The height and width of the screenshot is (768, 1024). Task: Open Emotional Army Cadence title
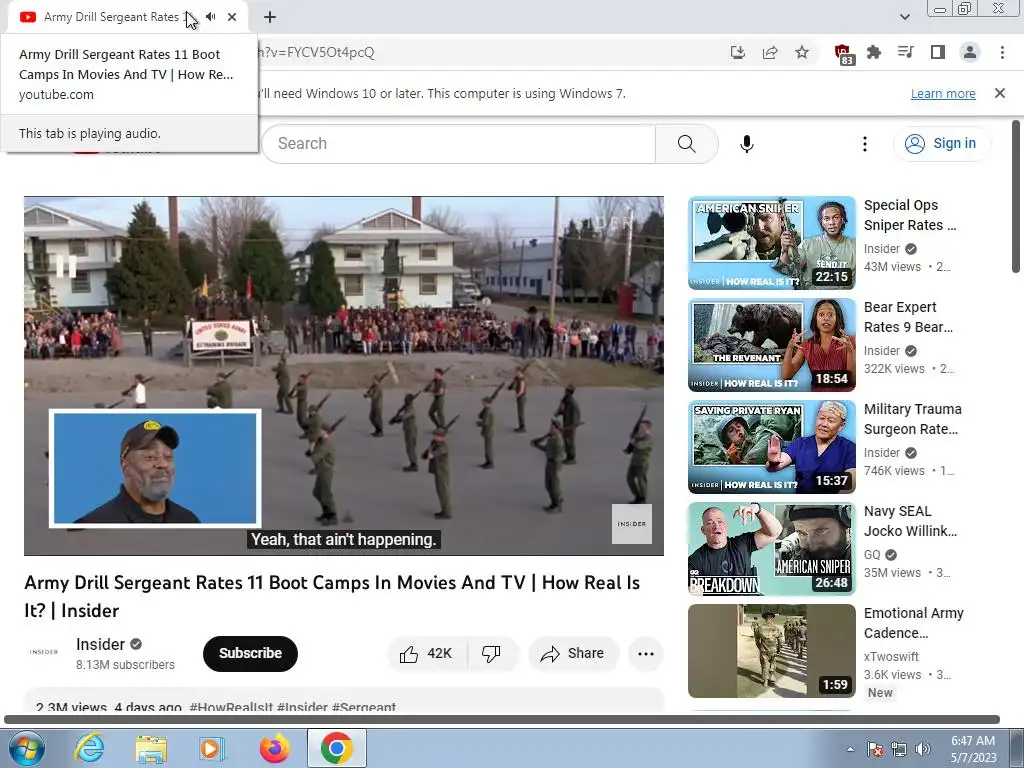pos(914,622)
